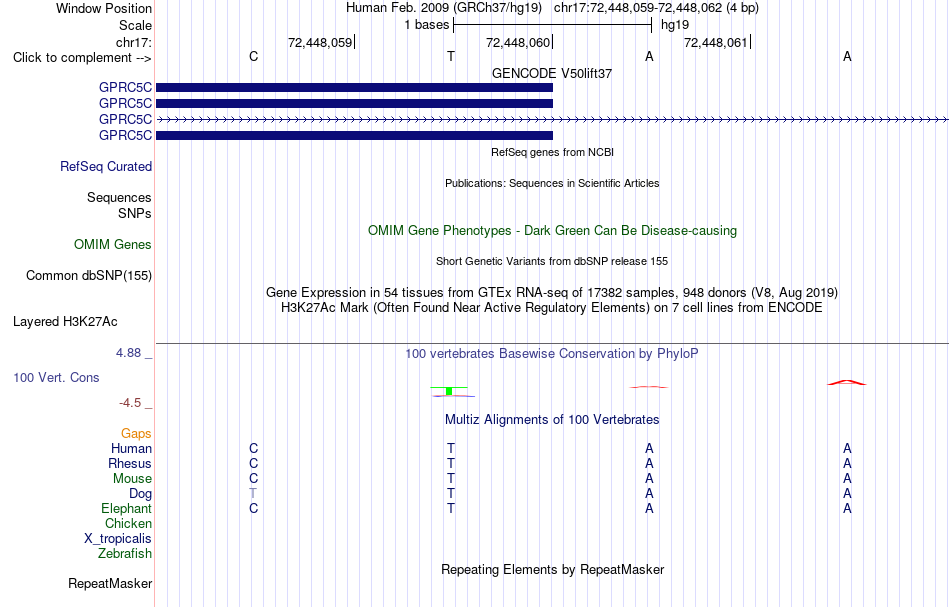Click the 'hg19' text beside the scale bar

coord(674,25)
